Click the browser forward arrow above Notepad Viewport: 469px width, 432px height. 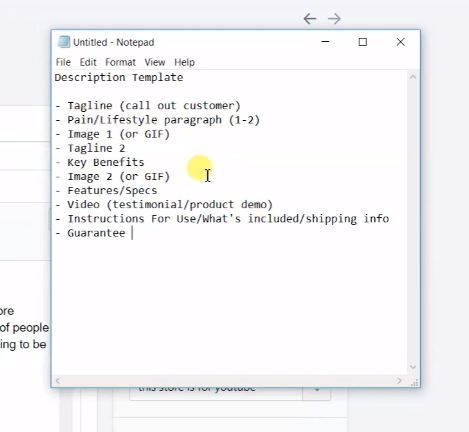(x=334, y=19)
